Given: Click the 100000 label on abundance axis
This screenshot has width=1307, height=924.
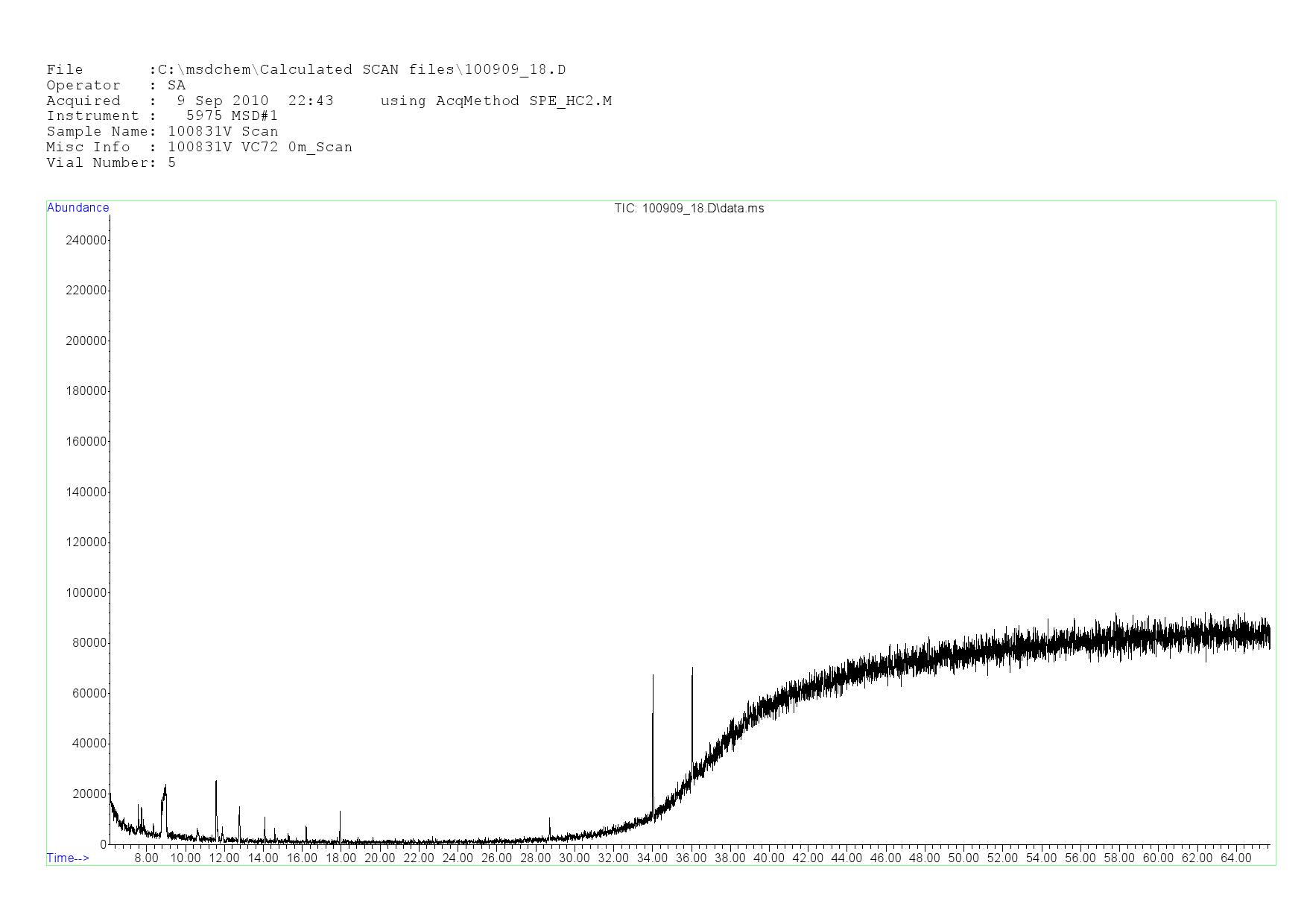Looking at the screenshot, I should (x=86, y=592).
